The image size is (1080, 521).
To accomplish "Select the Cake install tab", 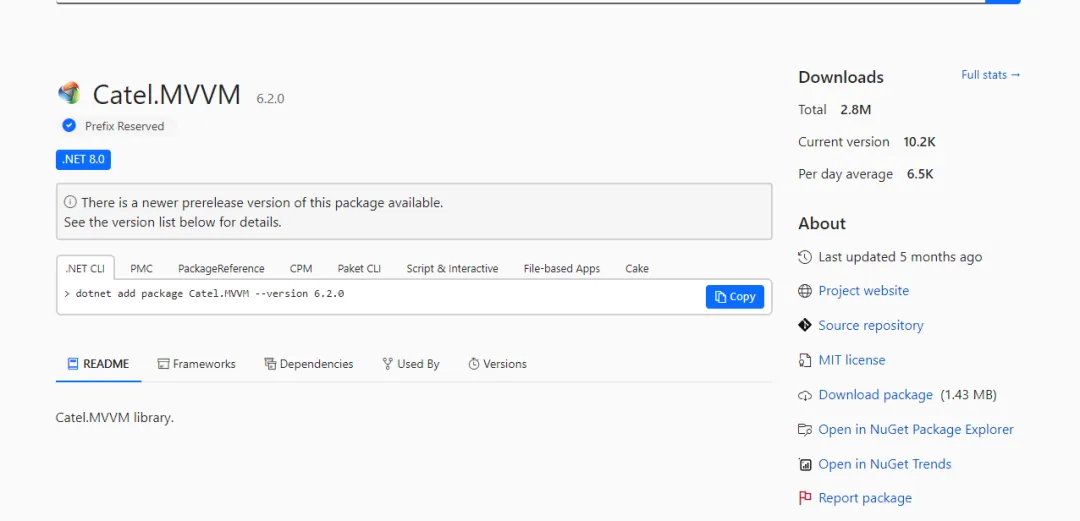I will click(637, 269).
